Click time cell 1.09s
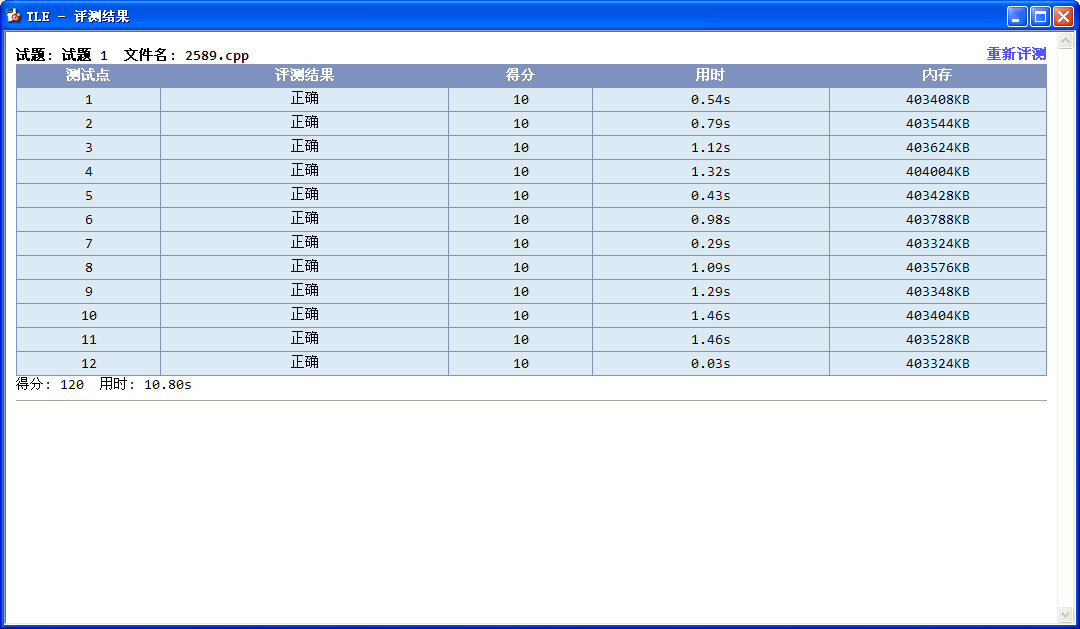 pos(711,268)
